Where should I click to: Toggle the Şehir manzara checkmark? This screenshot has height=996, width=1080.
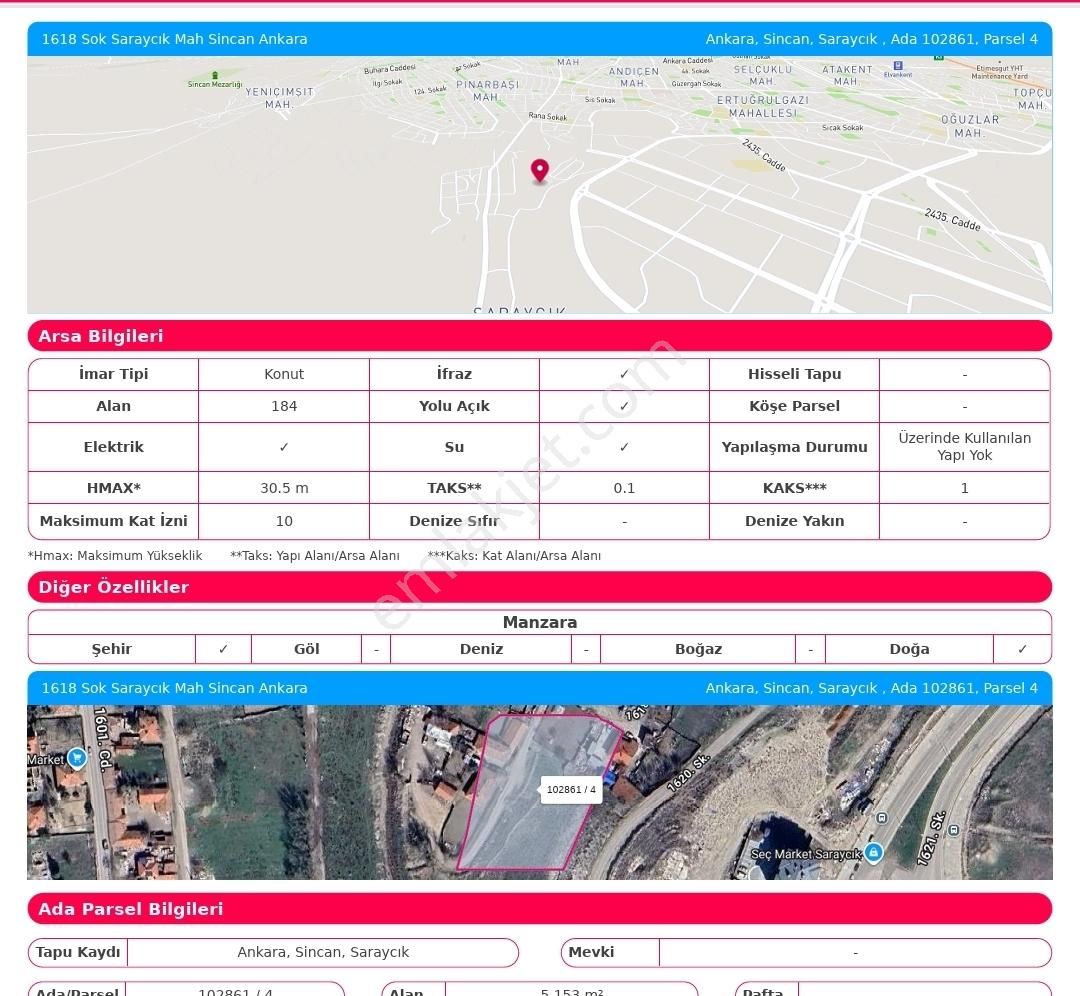223,648
